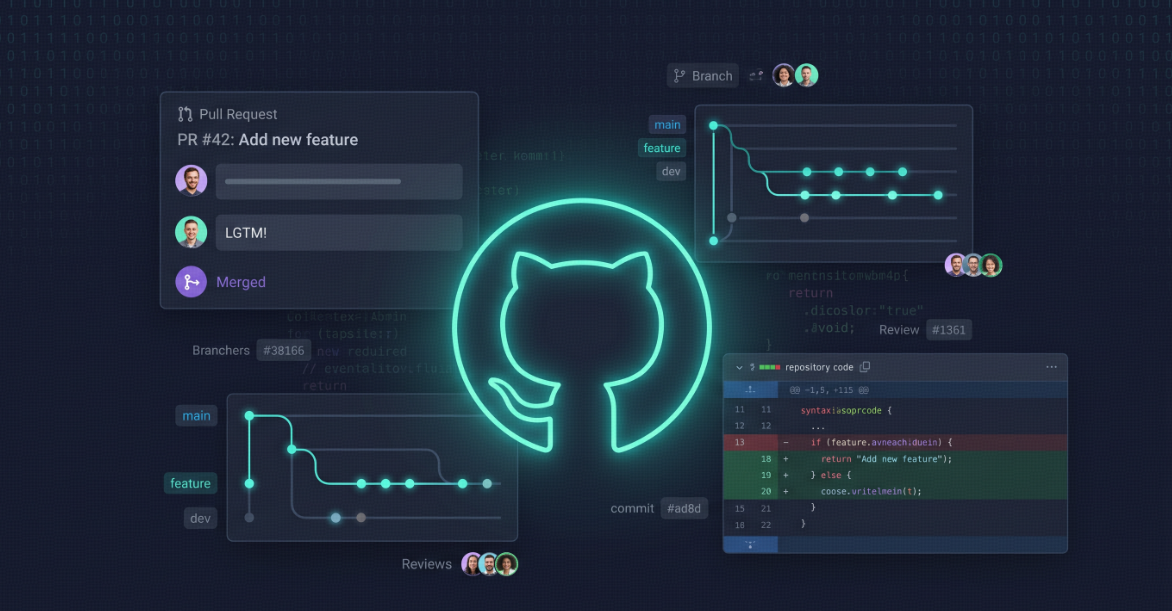Click the green line number 20 in the diff
Image resolution: width=1172 pixels, height=611 pixels.
766,492
